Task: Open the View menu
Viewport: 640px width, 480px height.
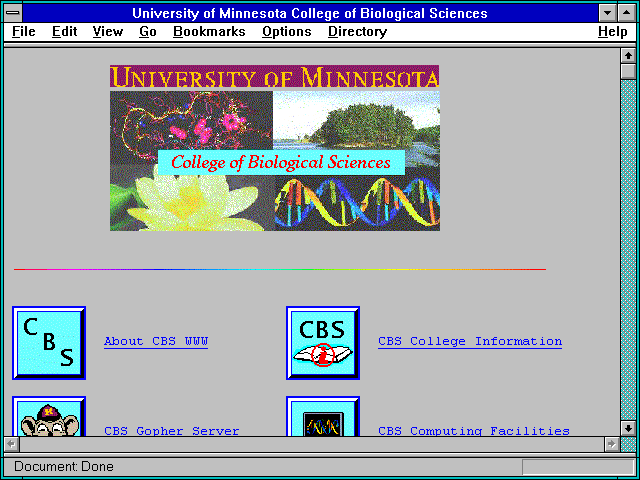Action: click(108, 32)
